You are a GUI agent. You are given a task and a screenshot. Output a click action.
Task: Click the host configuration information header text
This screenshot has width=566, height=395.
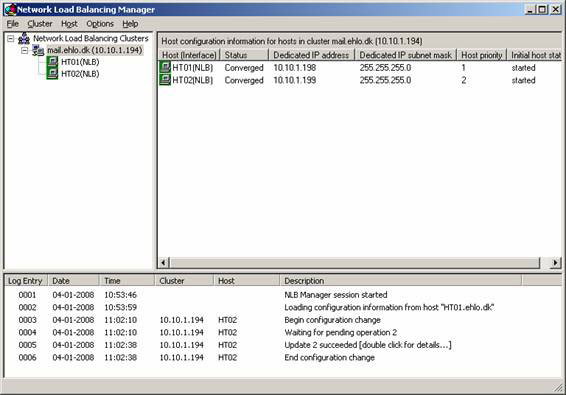(292, 42)
